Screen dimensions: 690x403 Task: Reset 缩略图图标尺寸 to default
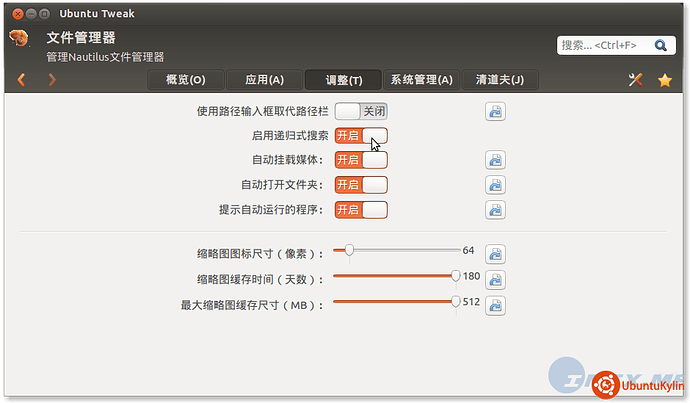(495, 254)
